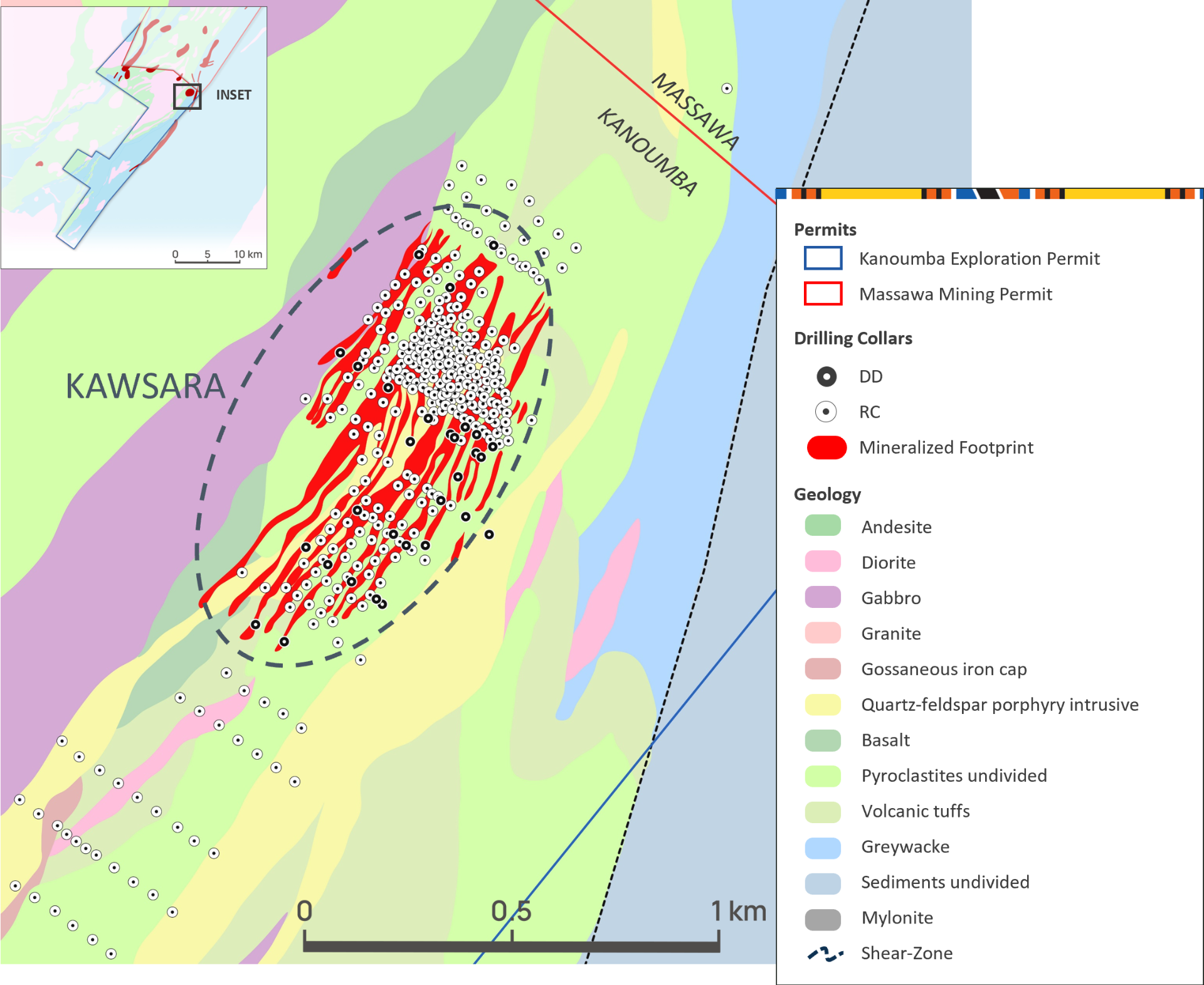Click the Mylonite grey color swatch
Screen dimensions: 1204x985
tap(823, 918)
